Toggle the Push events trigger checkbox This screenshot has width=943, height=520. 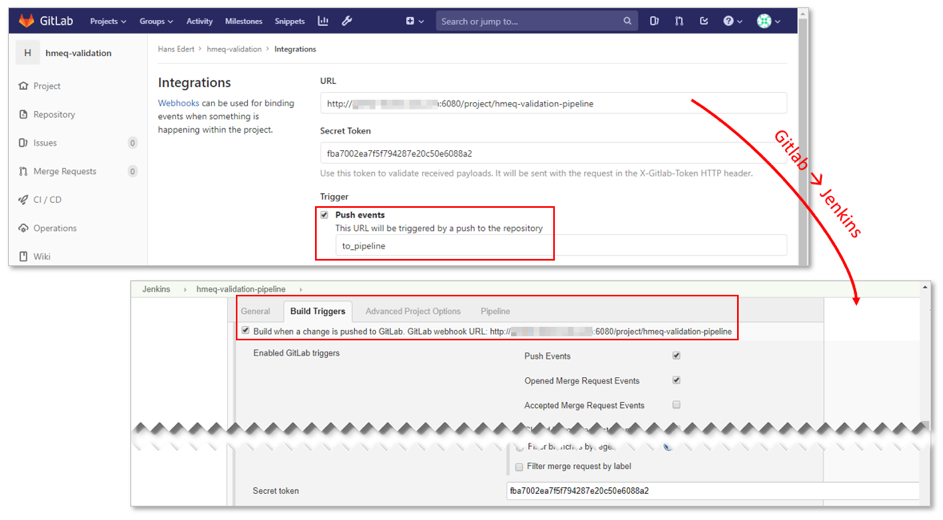click(324, 215)
